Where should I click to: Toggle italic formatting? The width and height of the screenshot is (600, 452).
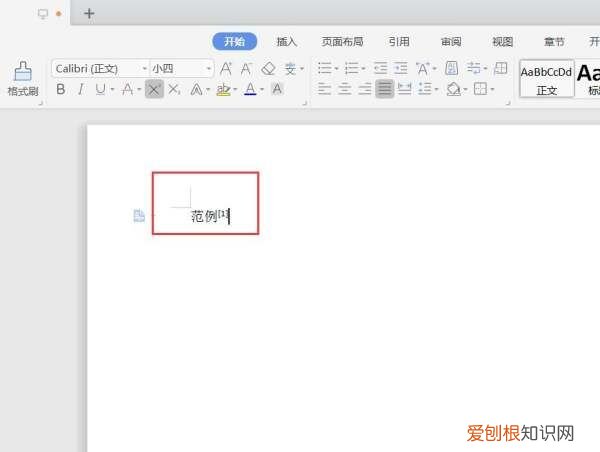80,89
